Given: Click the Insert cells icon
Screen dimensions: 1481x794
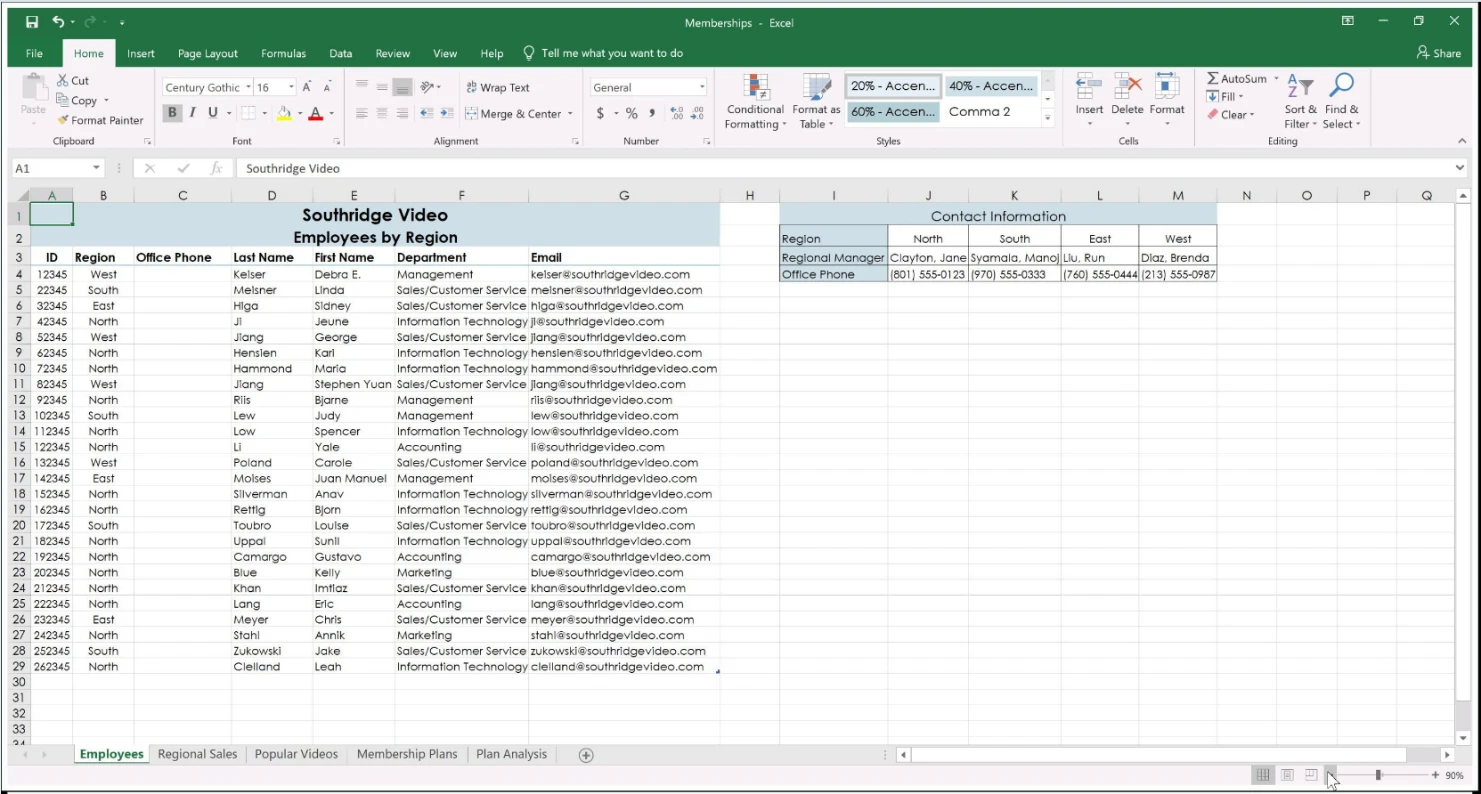Looking at the screenshot, I should [x=1089, y=87].
